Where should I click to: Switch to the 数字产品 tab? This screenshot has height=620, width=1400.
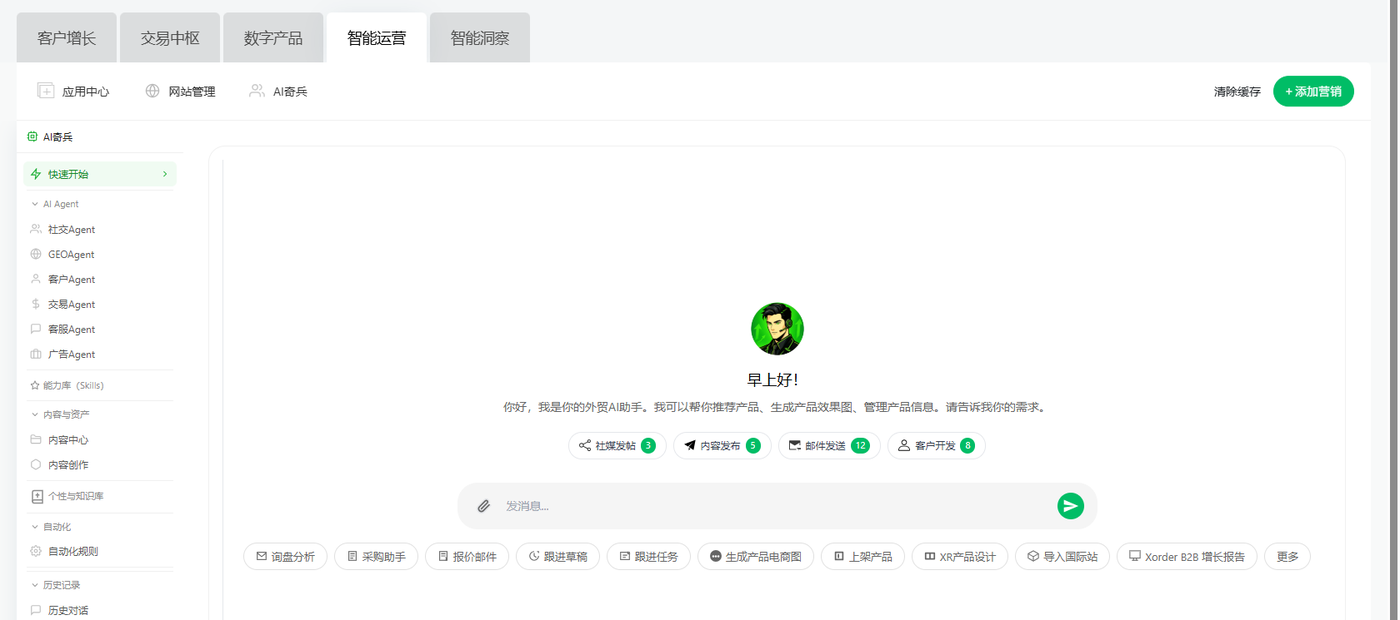[273, 38]
